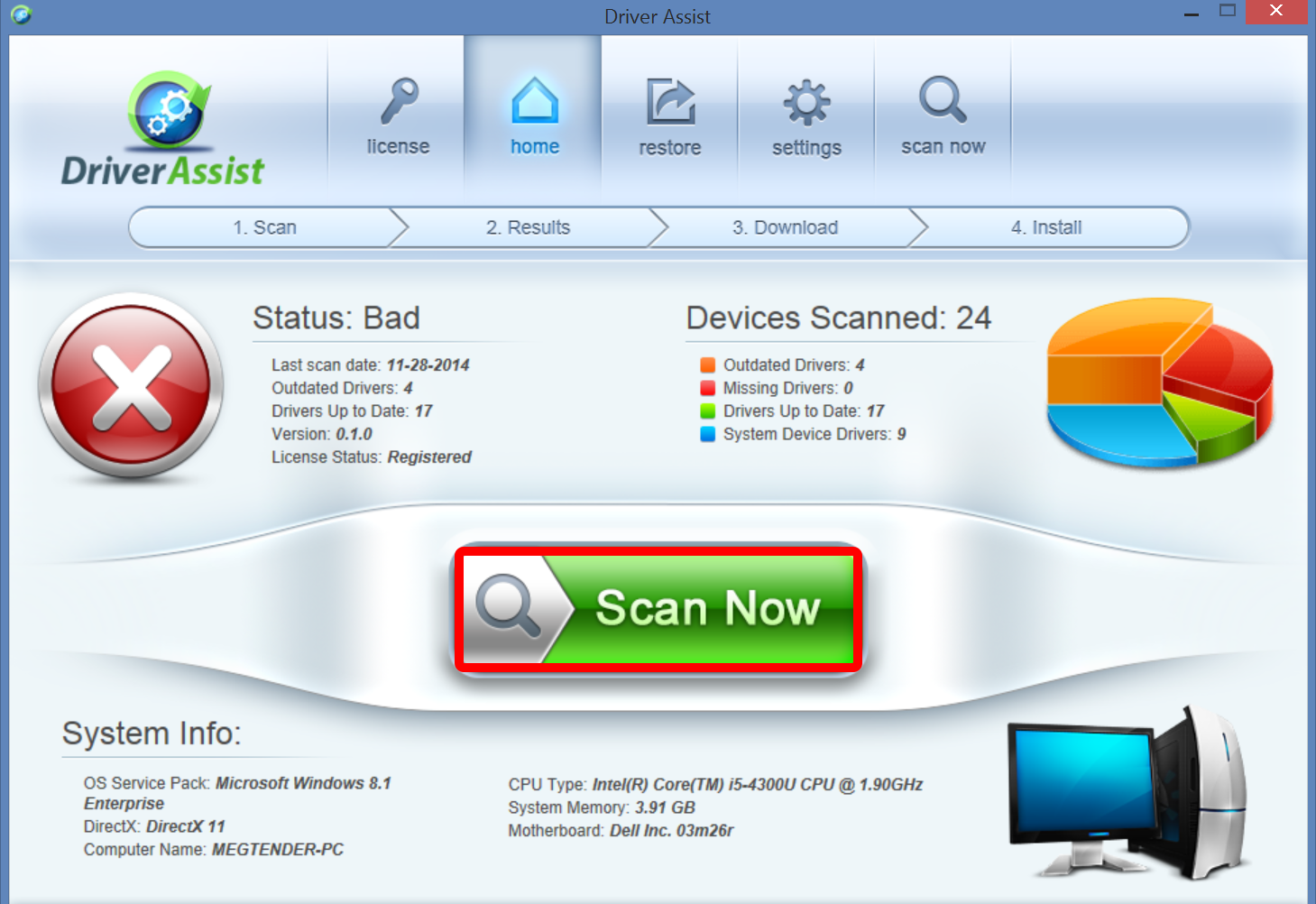The width and height of the screenshot is (1316, 904).
Task: Click 'Motherboard: Dell Inc. 03m26r'
Action: pos(621,831)
